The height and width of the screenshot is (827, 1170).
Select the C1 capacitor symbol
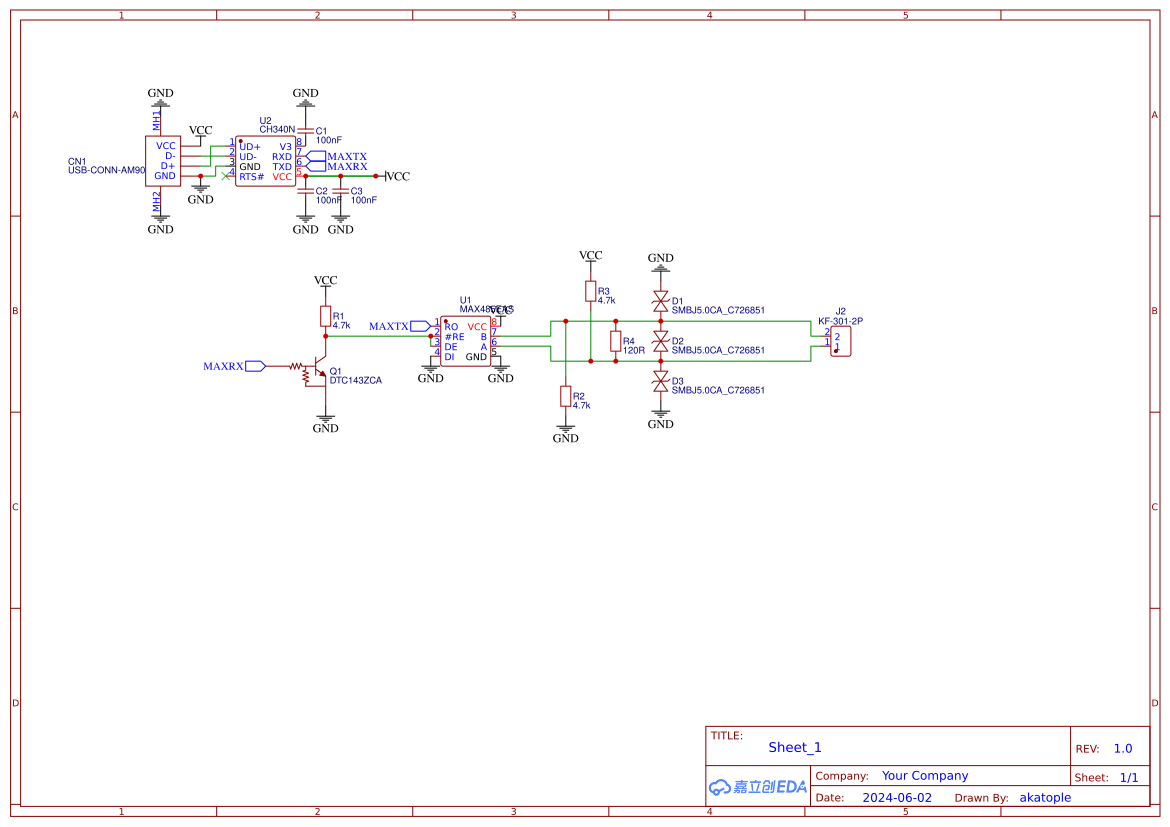click(305, 131)
